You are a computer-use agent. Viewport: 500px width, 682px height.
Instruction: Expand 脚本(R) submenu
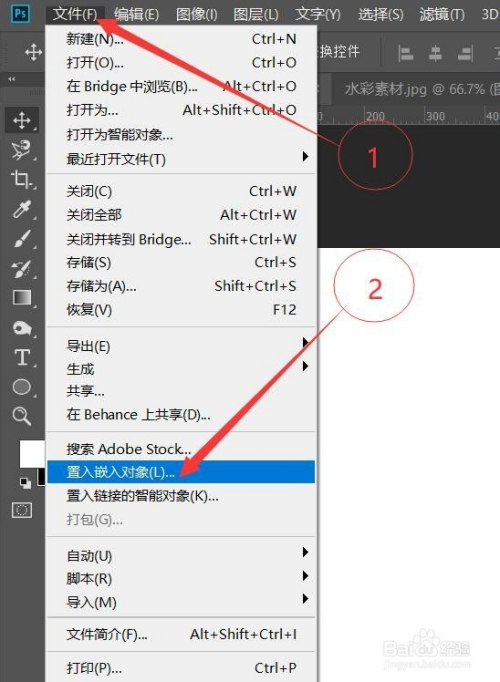click(x=181, y=579)
